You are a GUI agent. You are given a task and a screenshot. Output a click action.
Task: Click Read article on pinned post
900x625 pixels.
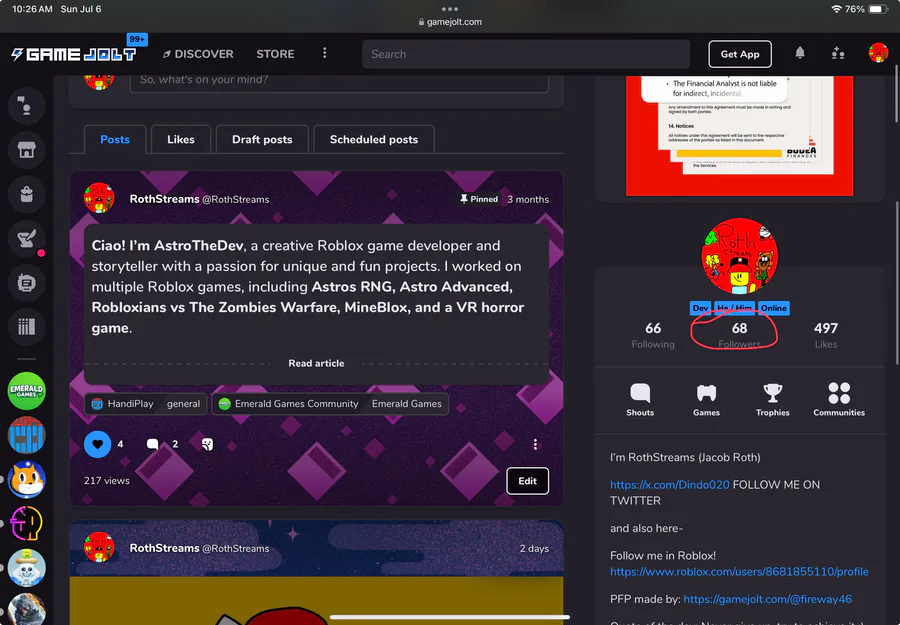tap(316, 363)
